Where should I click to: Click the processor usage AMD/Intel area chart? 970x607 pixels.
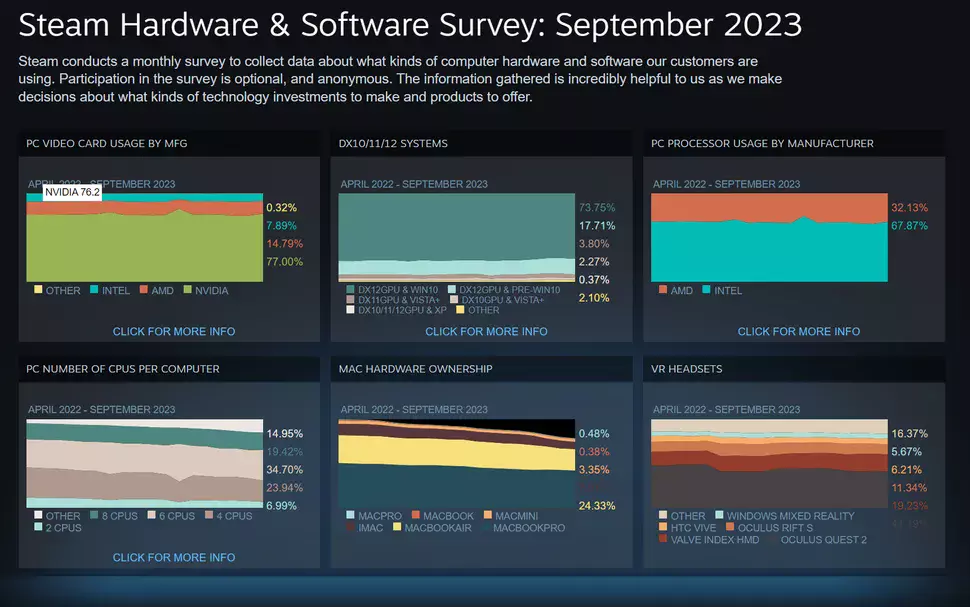click(769, 238)
